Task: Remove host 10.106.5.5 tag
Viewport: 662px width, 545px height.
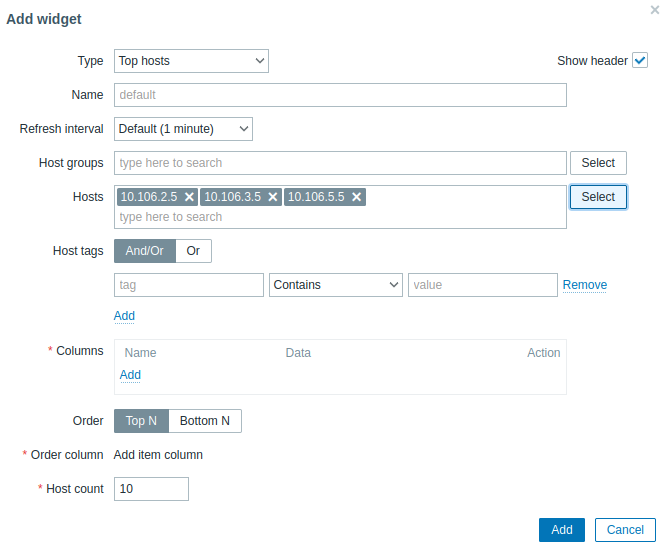Action: (356, 197)
